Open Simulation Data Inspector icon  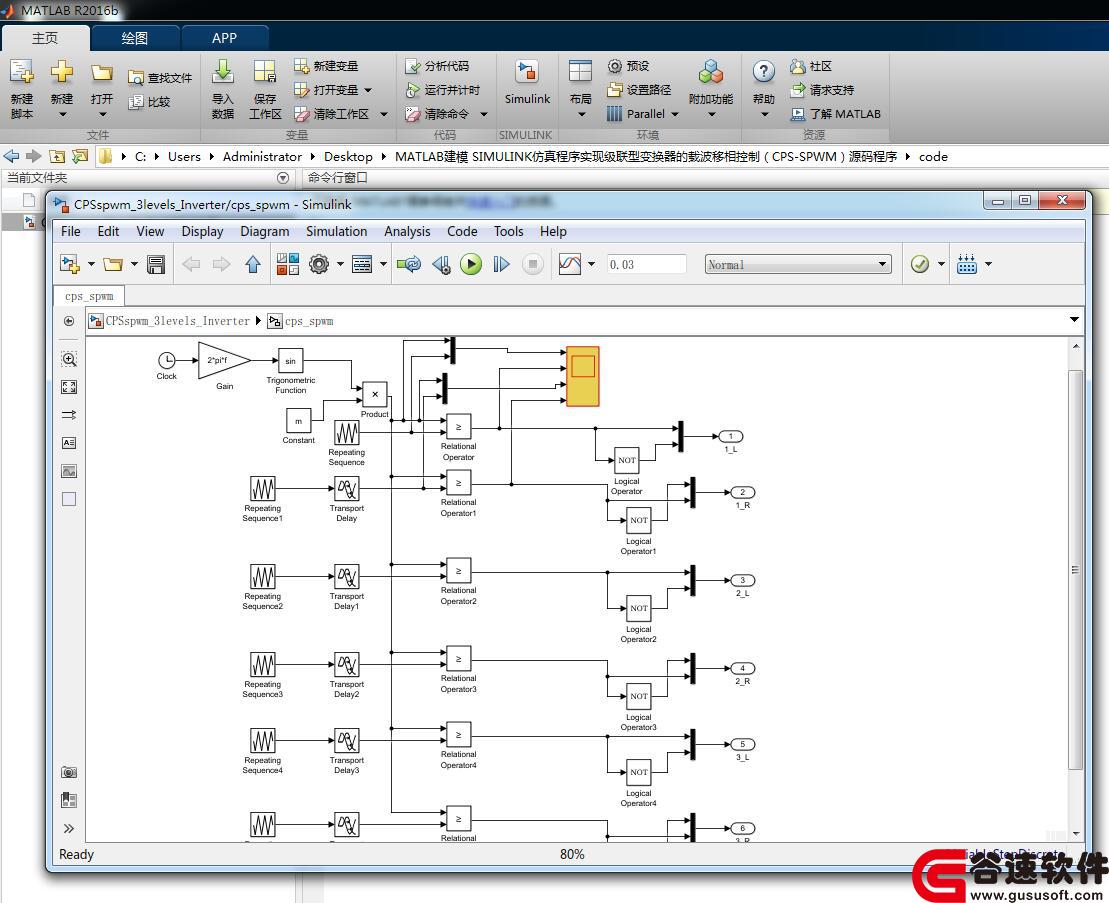tap(570, 264)
